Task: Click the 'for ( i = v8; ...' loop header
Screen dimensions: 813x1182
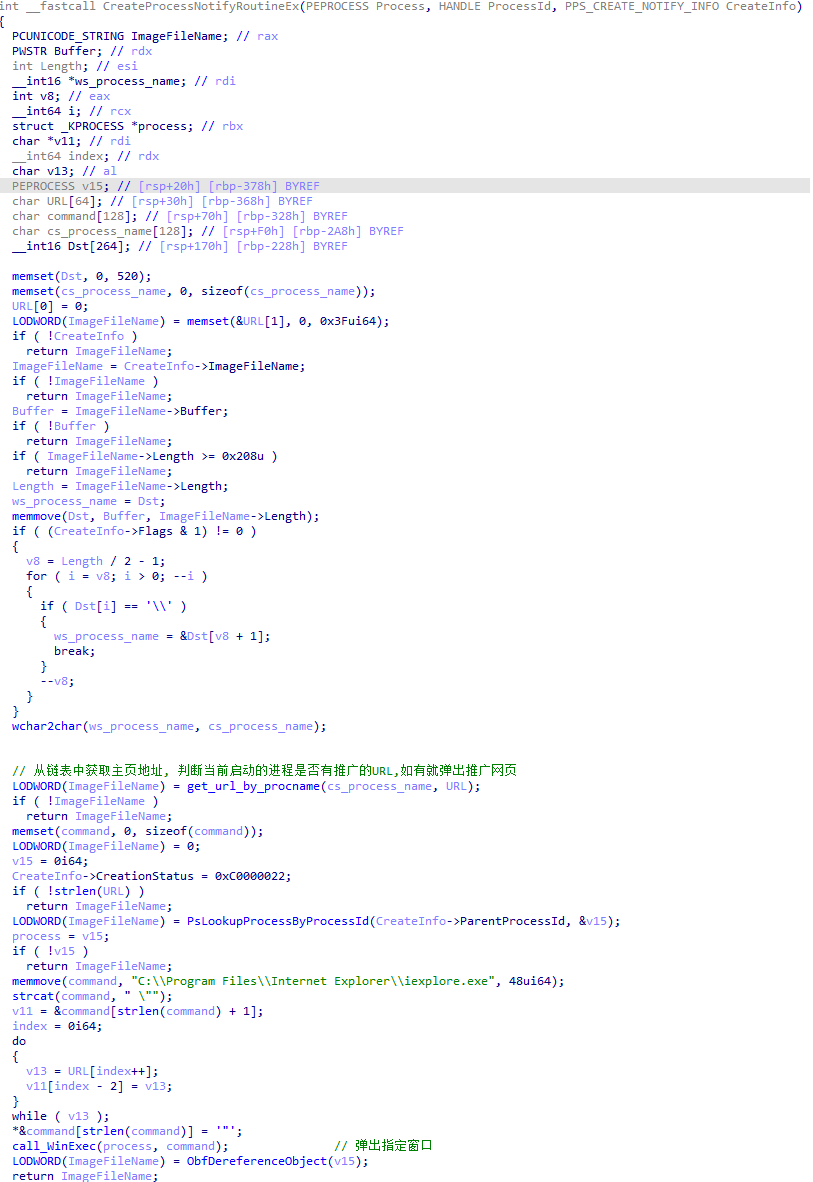Action: tap(117, 576)
